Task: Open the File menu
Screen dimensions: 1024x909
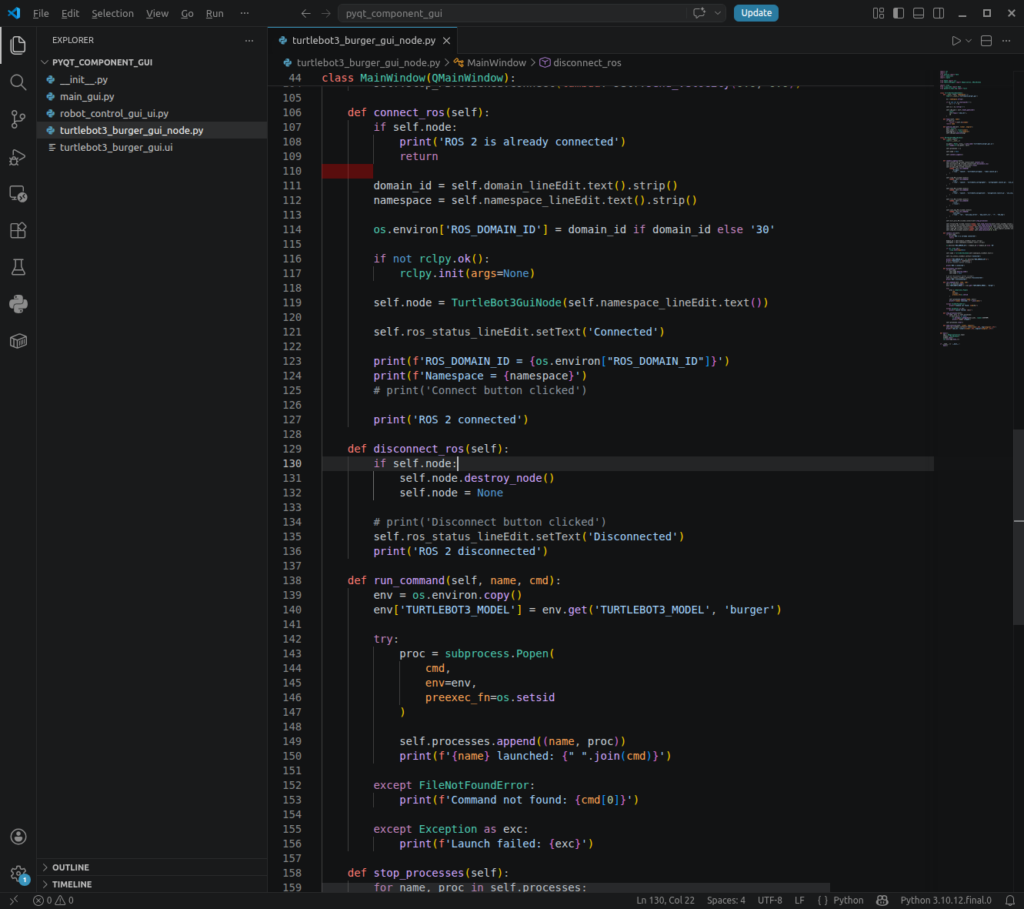Action: click(40, 13)
